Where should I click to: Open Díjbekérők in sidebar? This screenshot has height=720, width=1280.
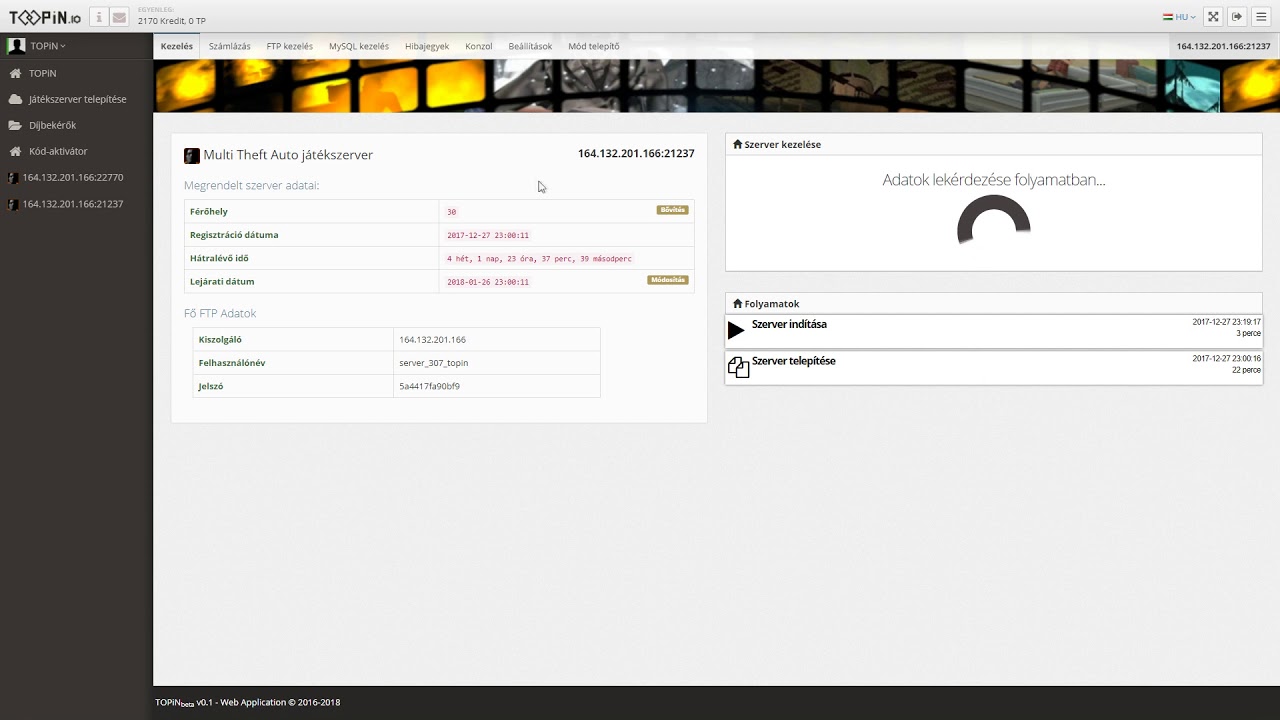76,126
